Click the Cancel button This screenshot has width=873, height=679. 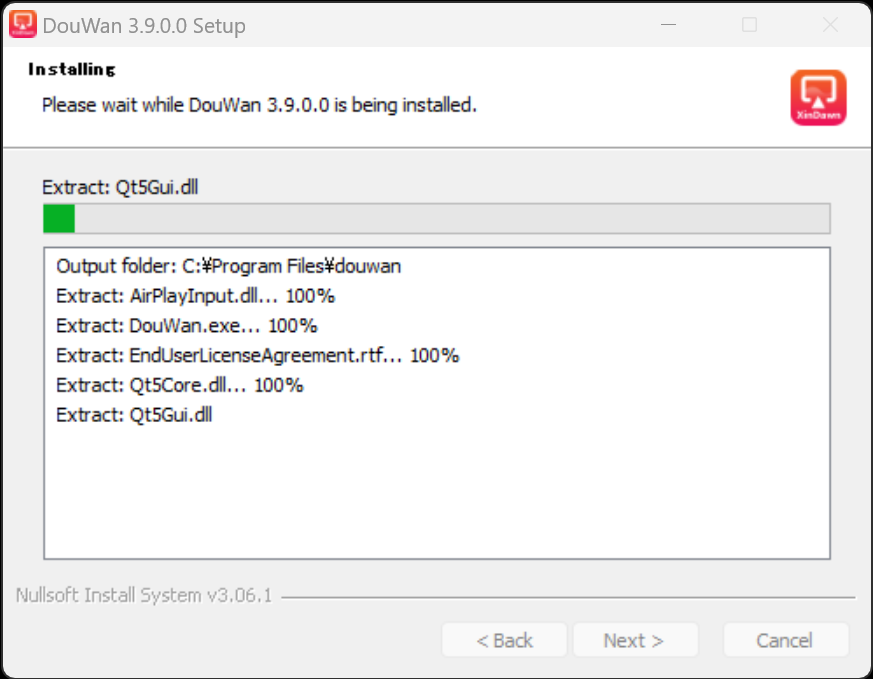[785, 640]
